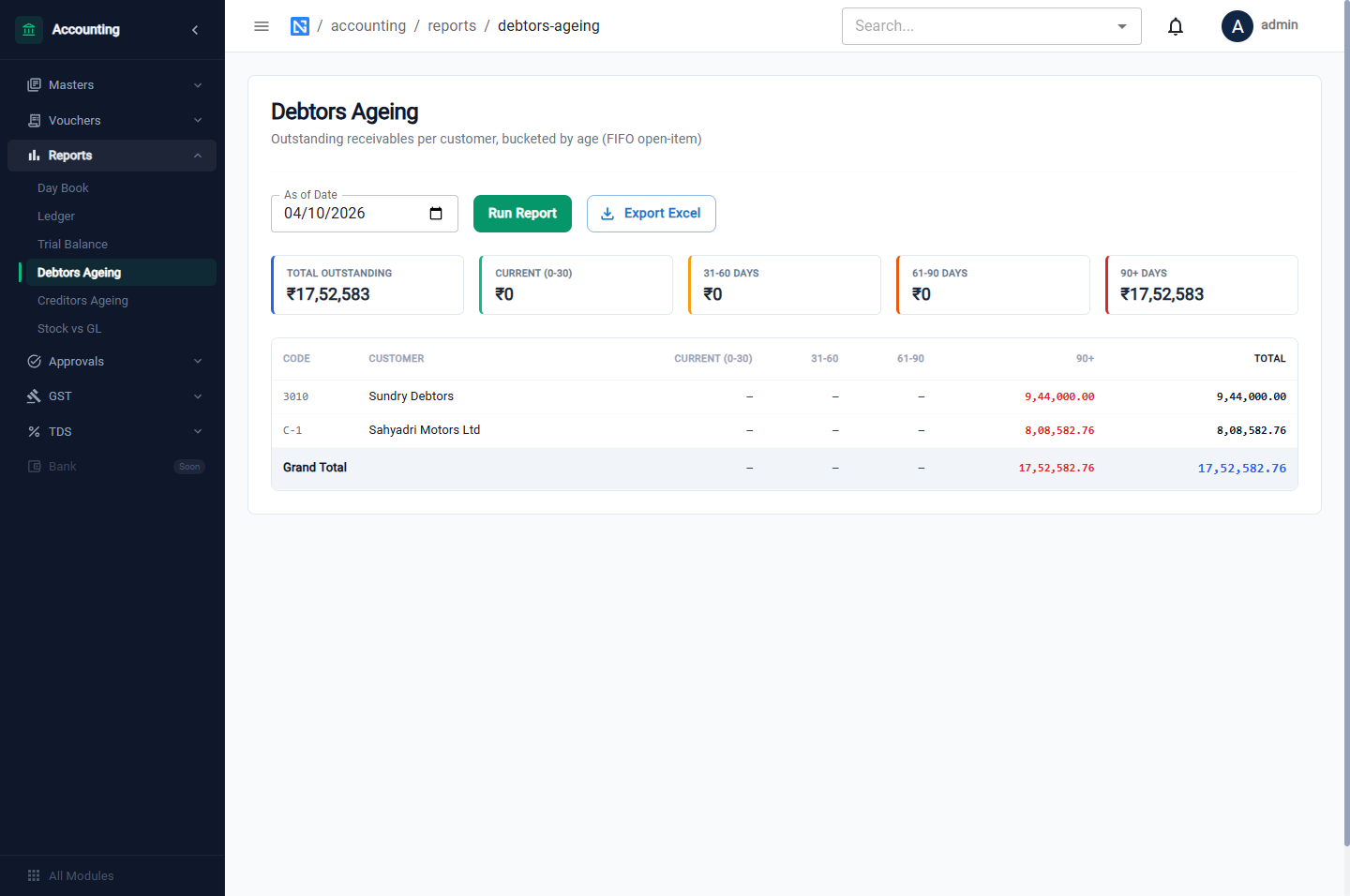1350x896 pixels.
Task: Click the 90+ Days summary card
Action: tap(1202, 285)
